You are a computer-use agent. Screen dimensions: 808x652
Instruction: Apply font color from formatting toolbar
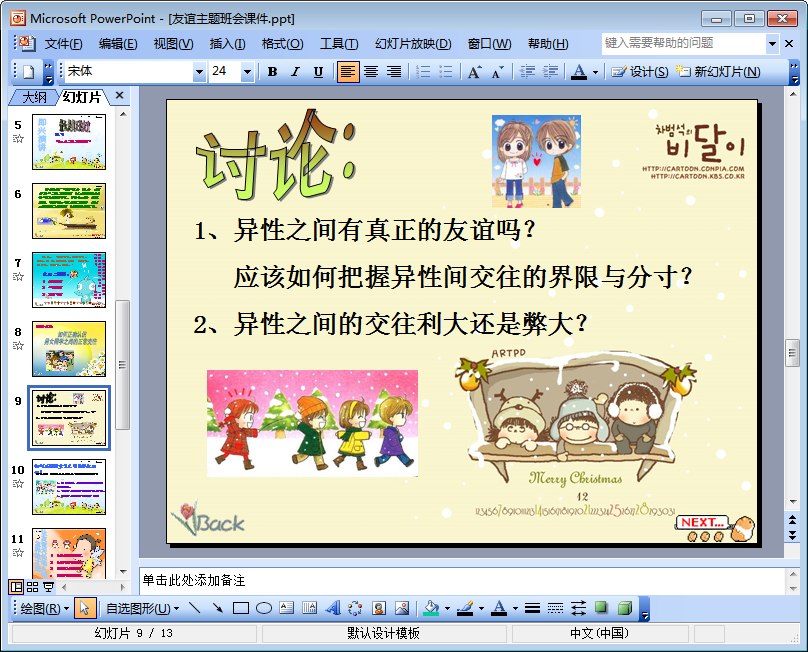(579, 72)
